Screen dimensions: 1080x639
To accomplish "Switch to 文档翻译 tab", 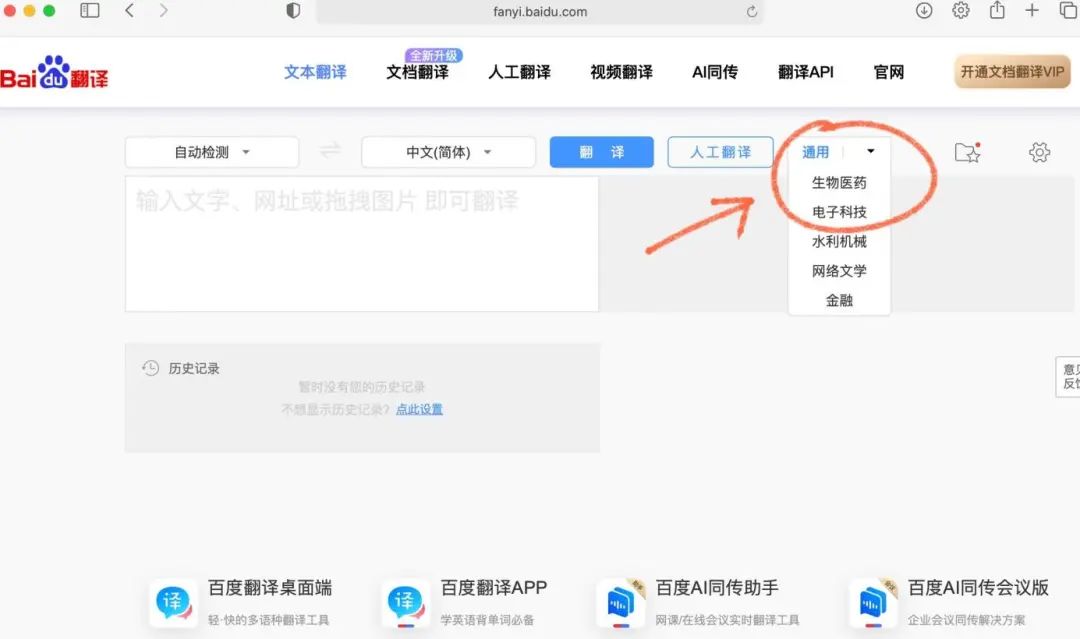I will tap(417, 72).
